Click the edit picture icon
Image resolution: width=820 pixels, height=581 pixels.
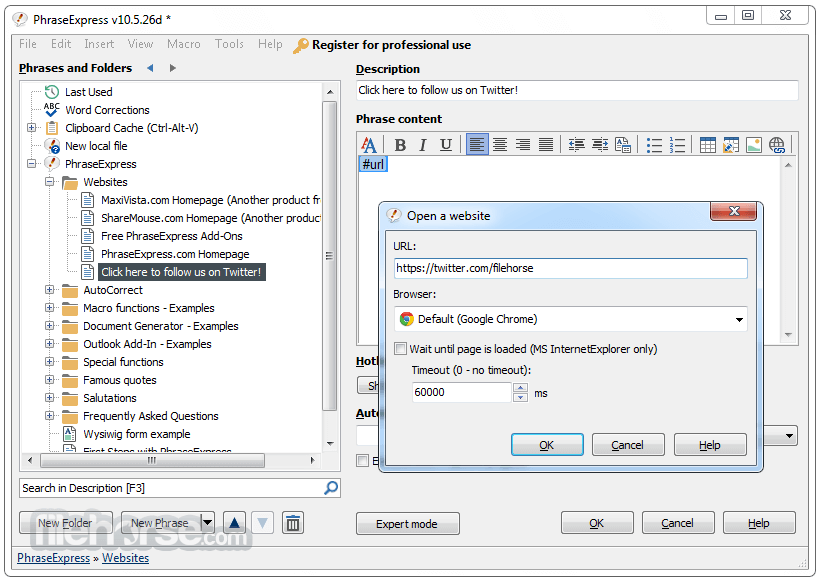coord(731,145)
